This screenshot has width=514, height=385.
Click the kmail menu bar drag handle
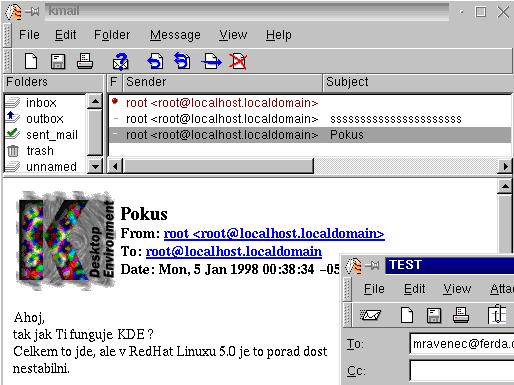pos(7,35)
